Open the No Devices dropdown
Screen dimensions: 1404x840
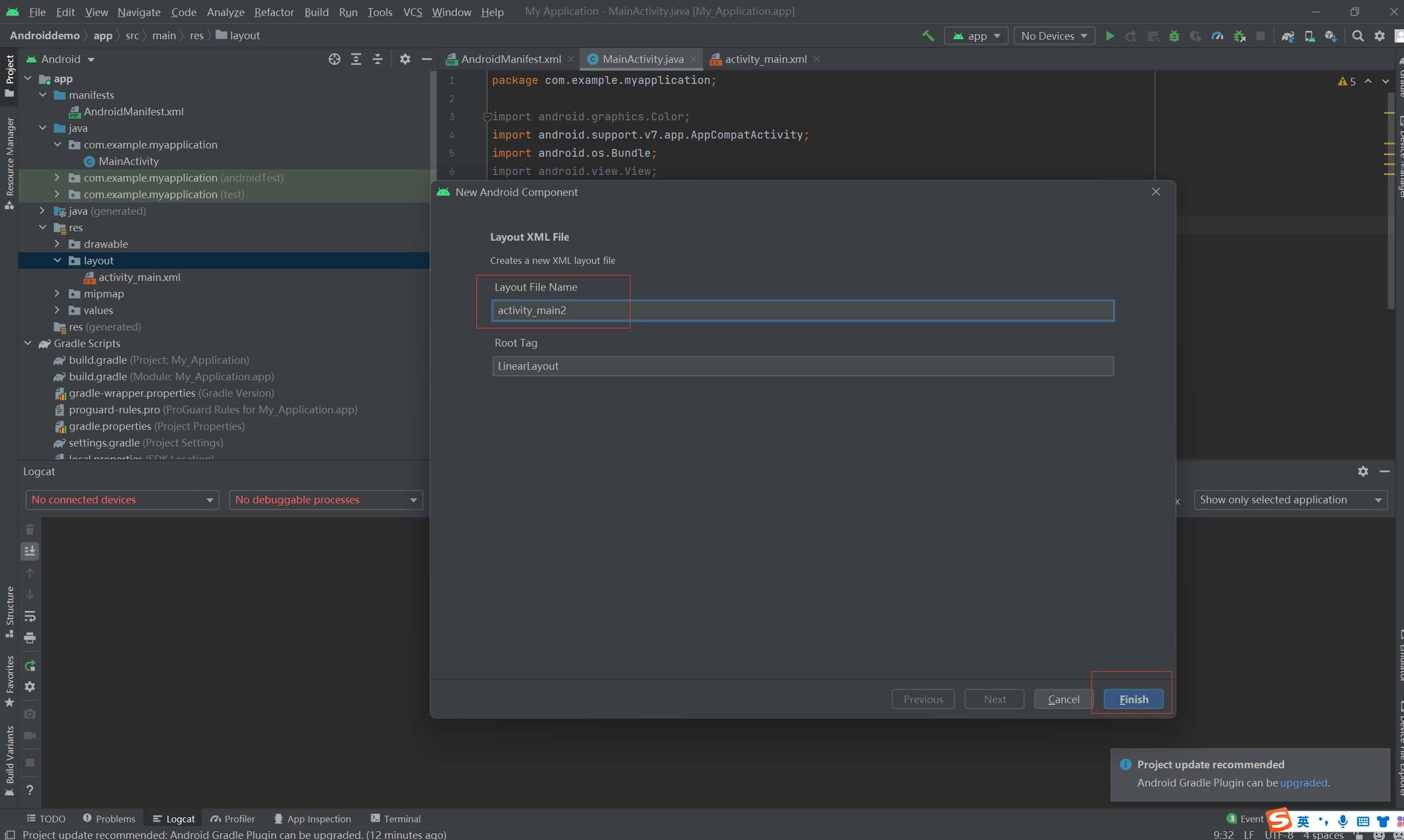1054,36
